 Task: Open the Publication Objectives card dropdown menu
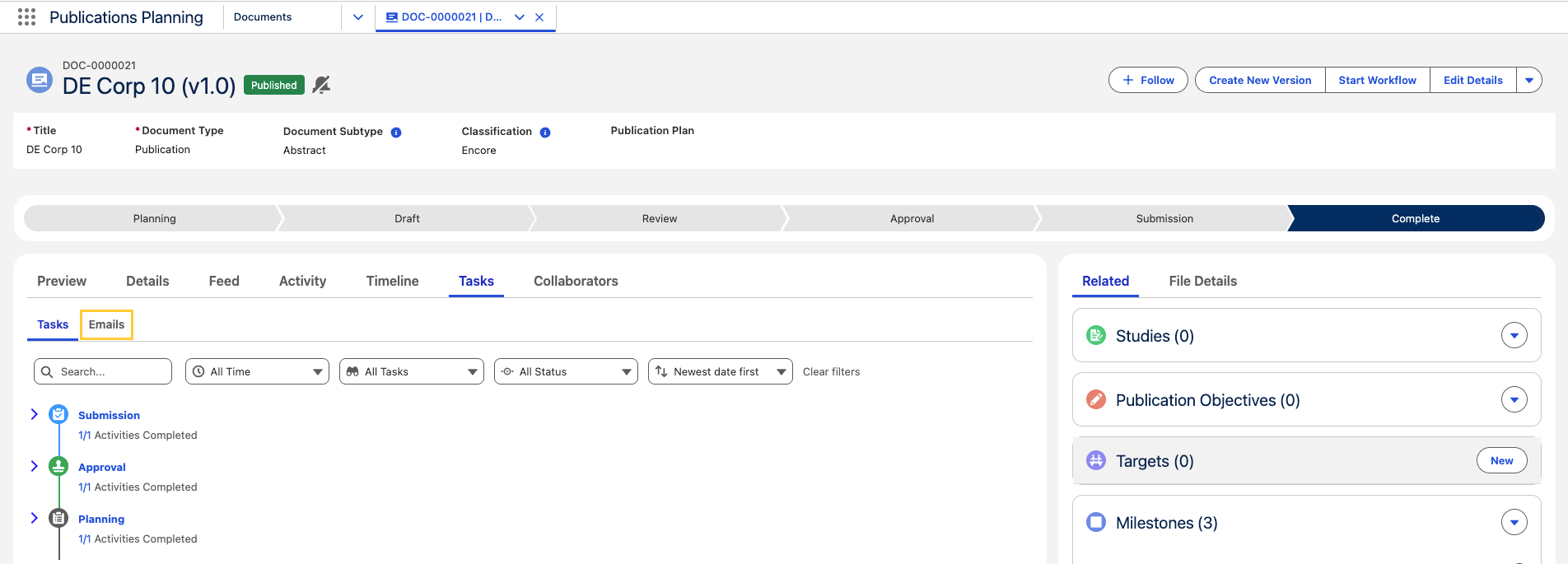click(1514, 399)
